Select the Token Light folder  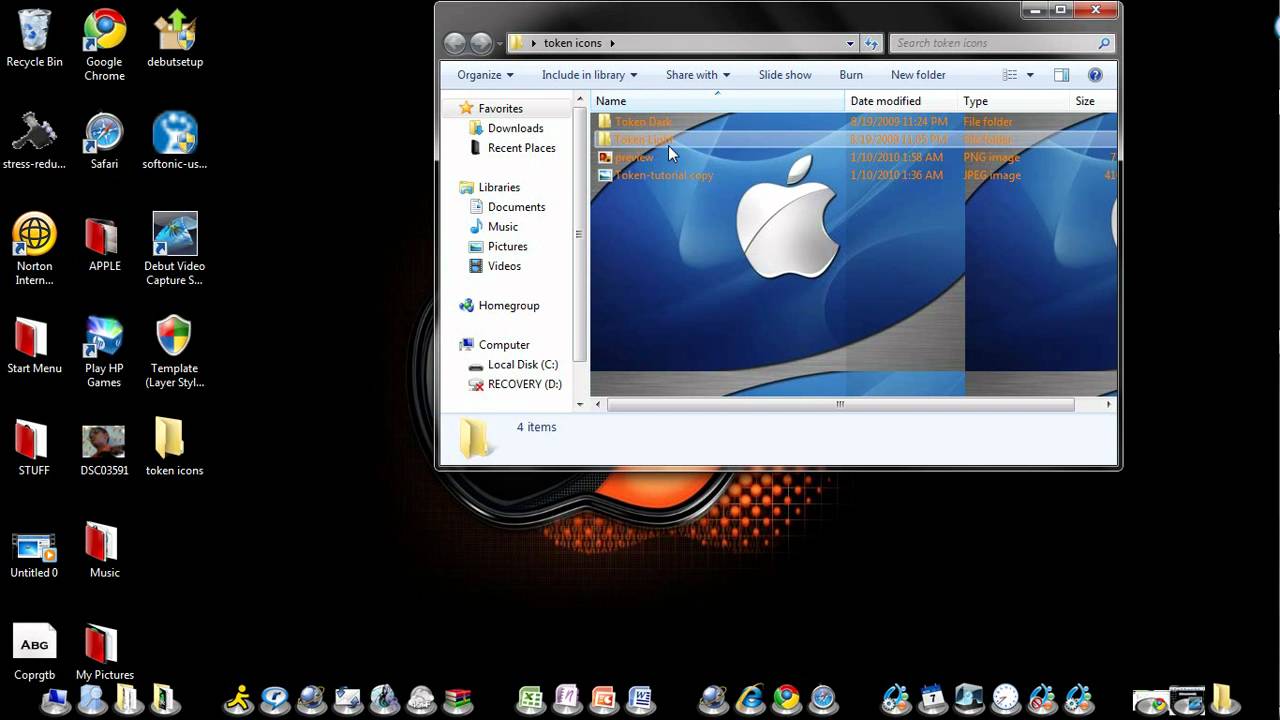(643, 140)
